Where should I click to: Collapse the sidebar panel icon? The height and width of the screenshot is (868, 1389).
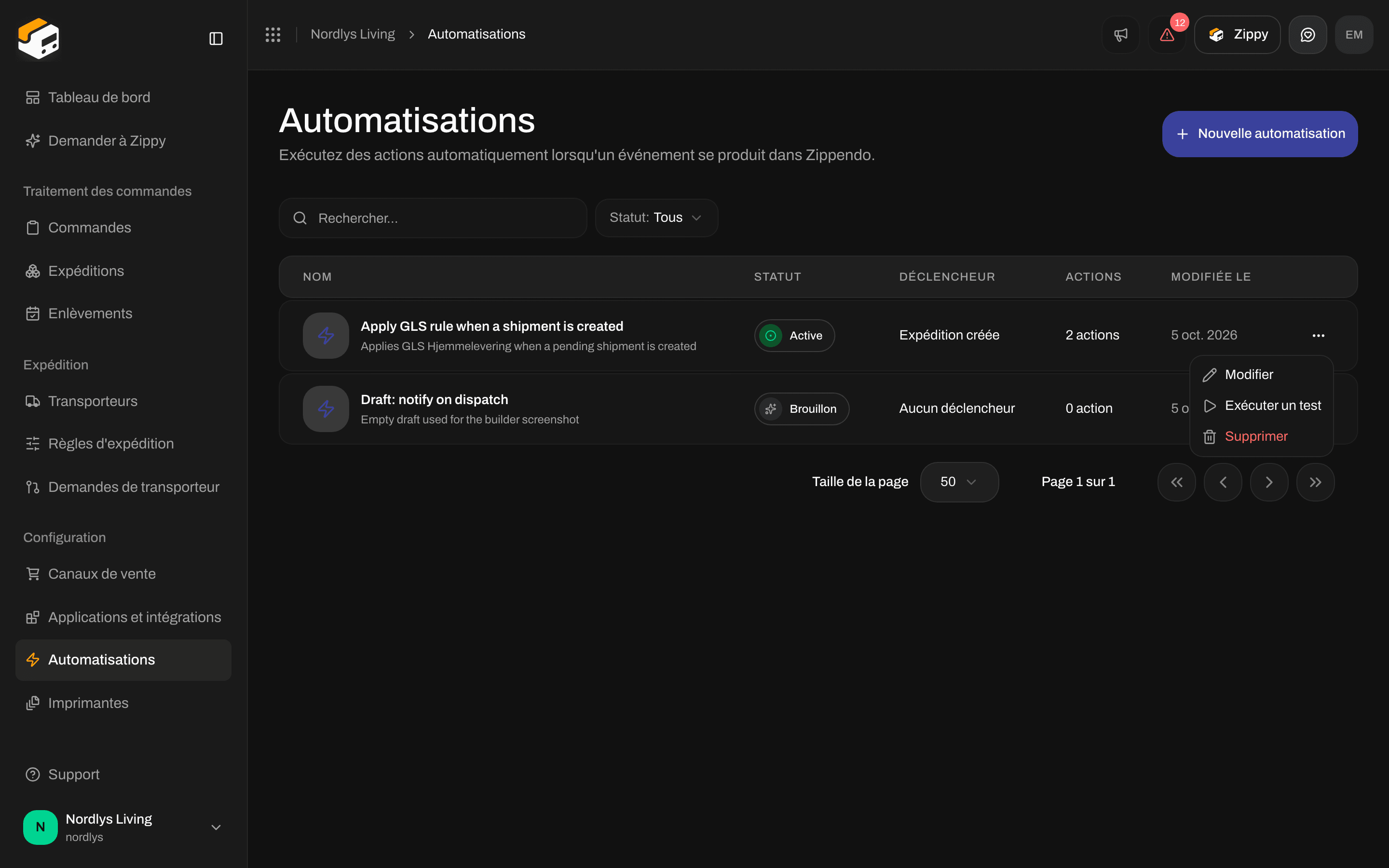point(216,39)
